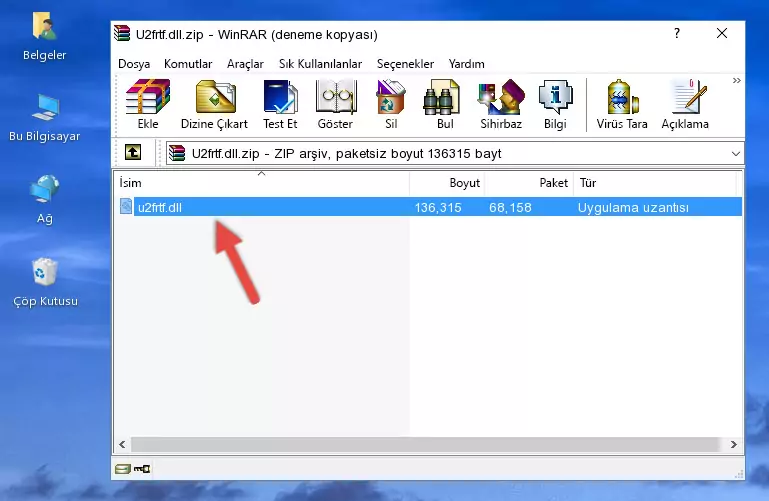Screen dimensions: 769x501
Task: Expand the address bar path dropdown
Action: pos(735,154)
